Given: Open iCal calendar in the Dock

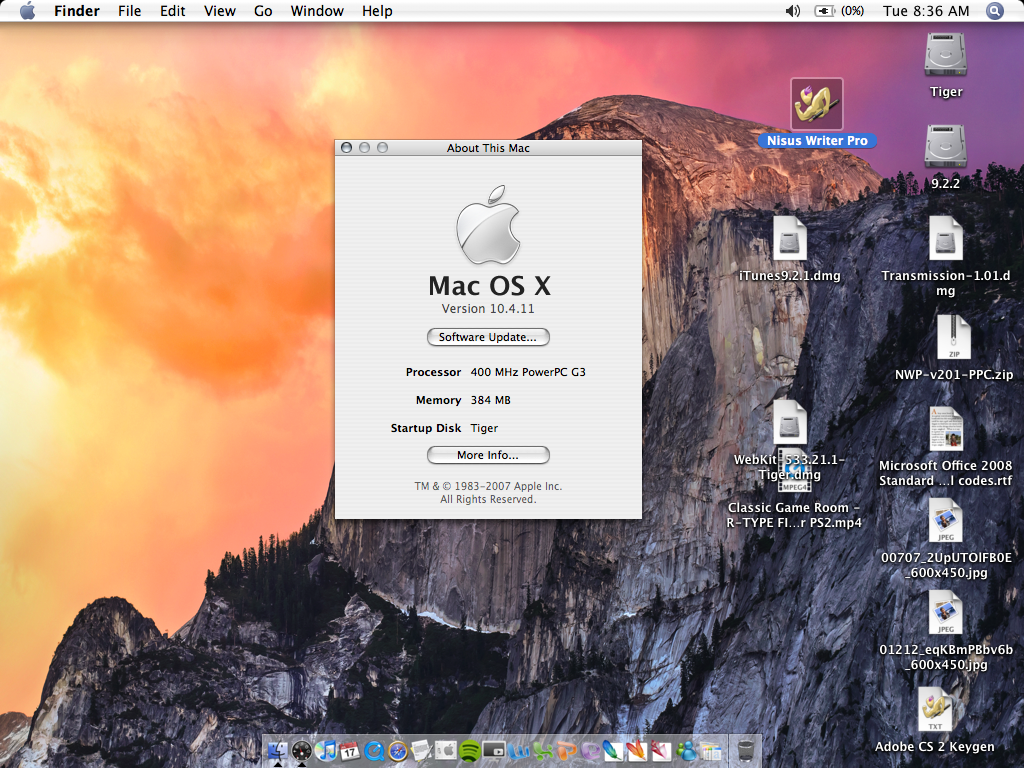Looking at the screenshot, I should tap(350, 751).
